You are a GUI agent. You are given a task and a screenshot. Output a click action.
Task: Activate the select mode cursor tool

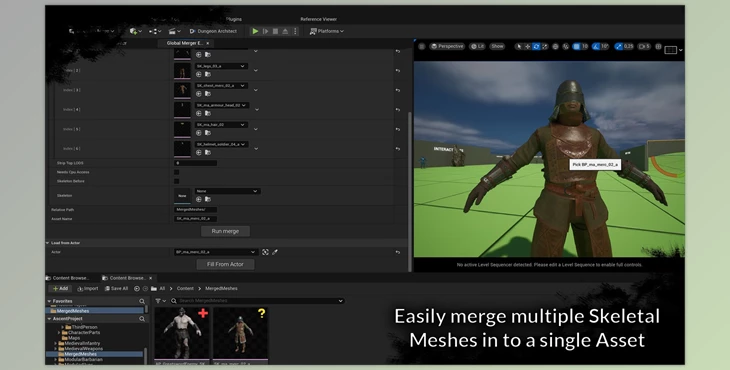click(x=519, y=47)
